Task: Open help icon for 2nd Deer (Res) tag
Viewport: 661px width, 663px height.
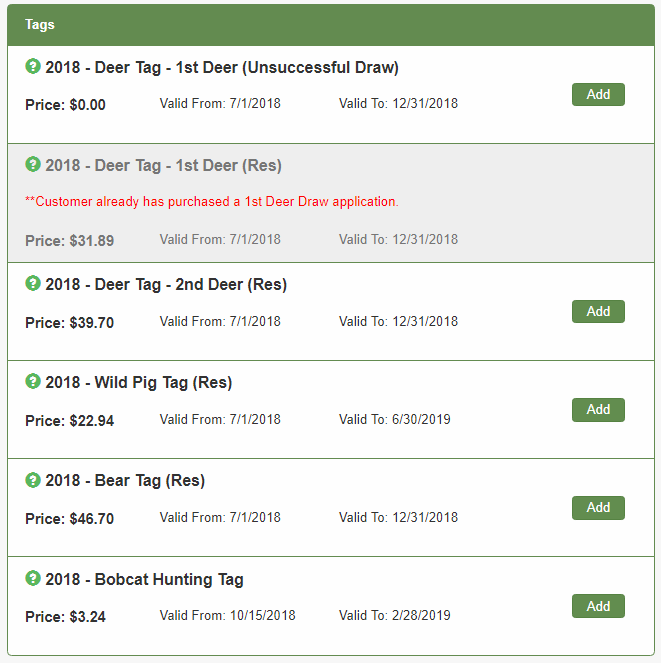Action: tap(33, 284)
